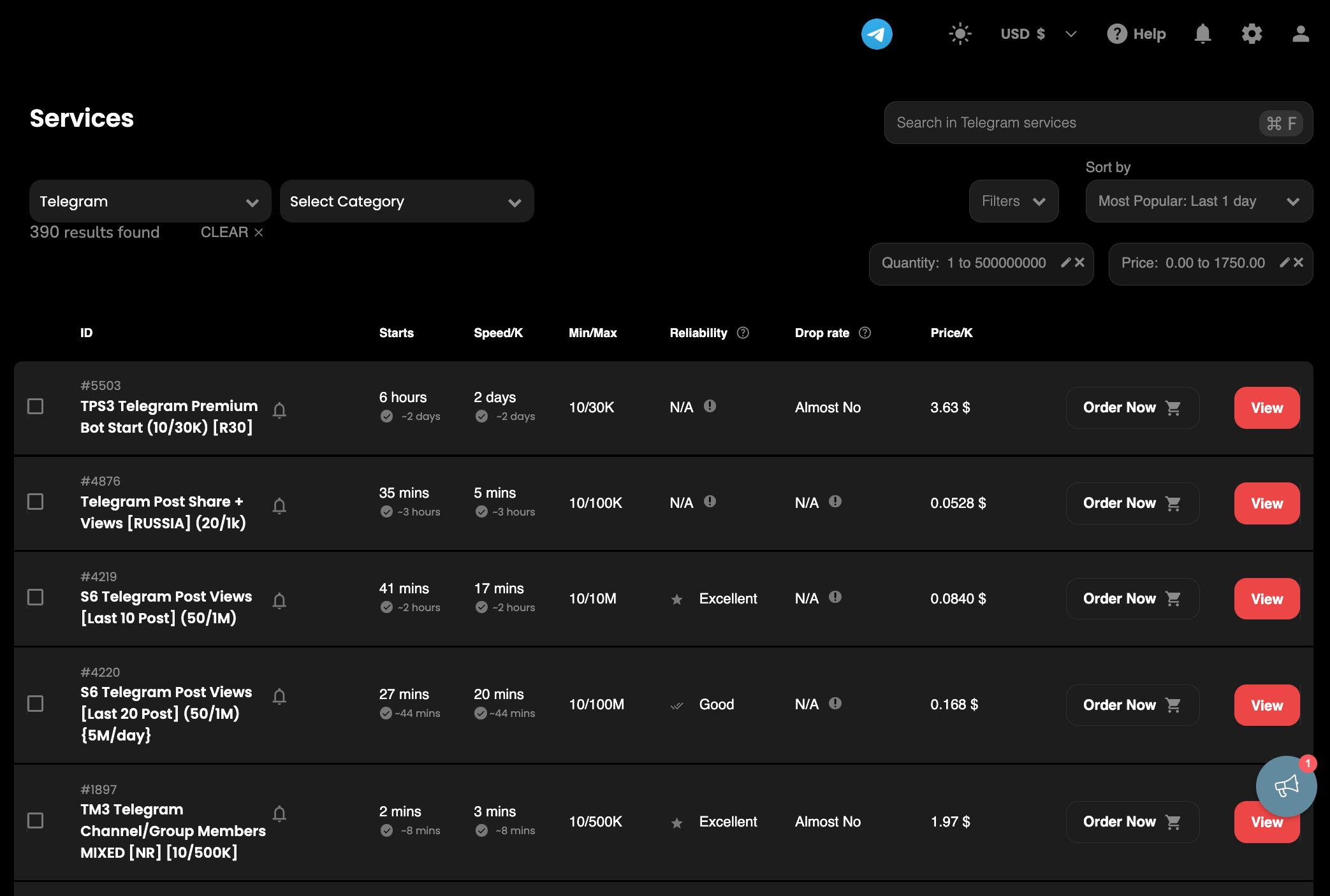Click Drop rate help question icon
The height and width of the screenshot is (896, 1330).
[x=865, y=333]
